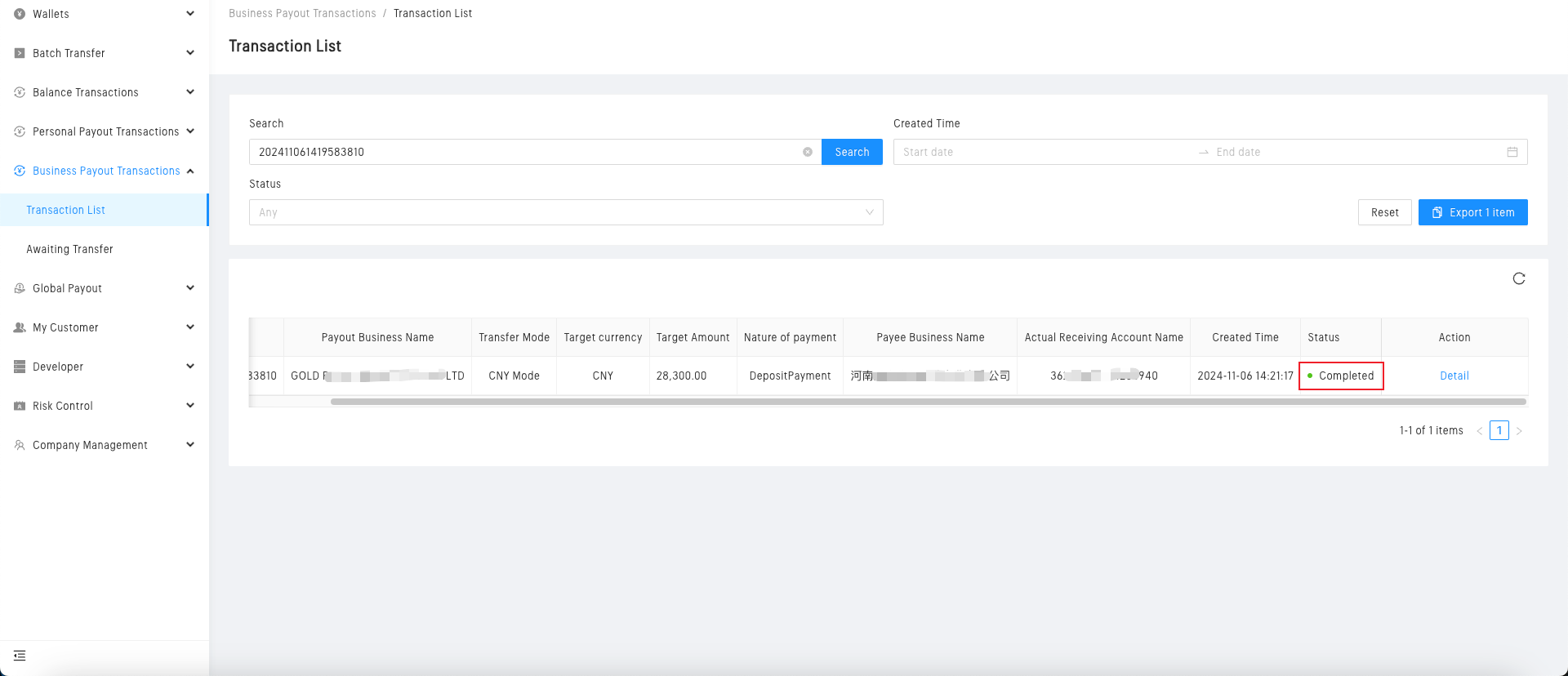Viewport: 1568px width, 676px height.
Task: Expand the Balance Transactions chevron
Action: [x=190, y=91]
